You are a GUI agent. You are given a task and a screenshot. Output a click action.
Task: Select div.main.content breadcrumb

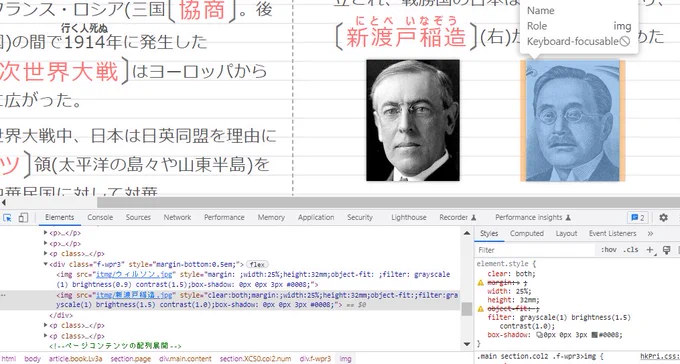coord(185,359)
